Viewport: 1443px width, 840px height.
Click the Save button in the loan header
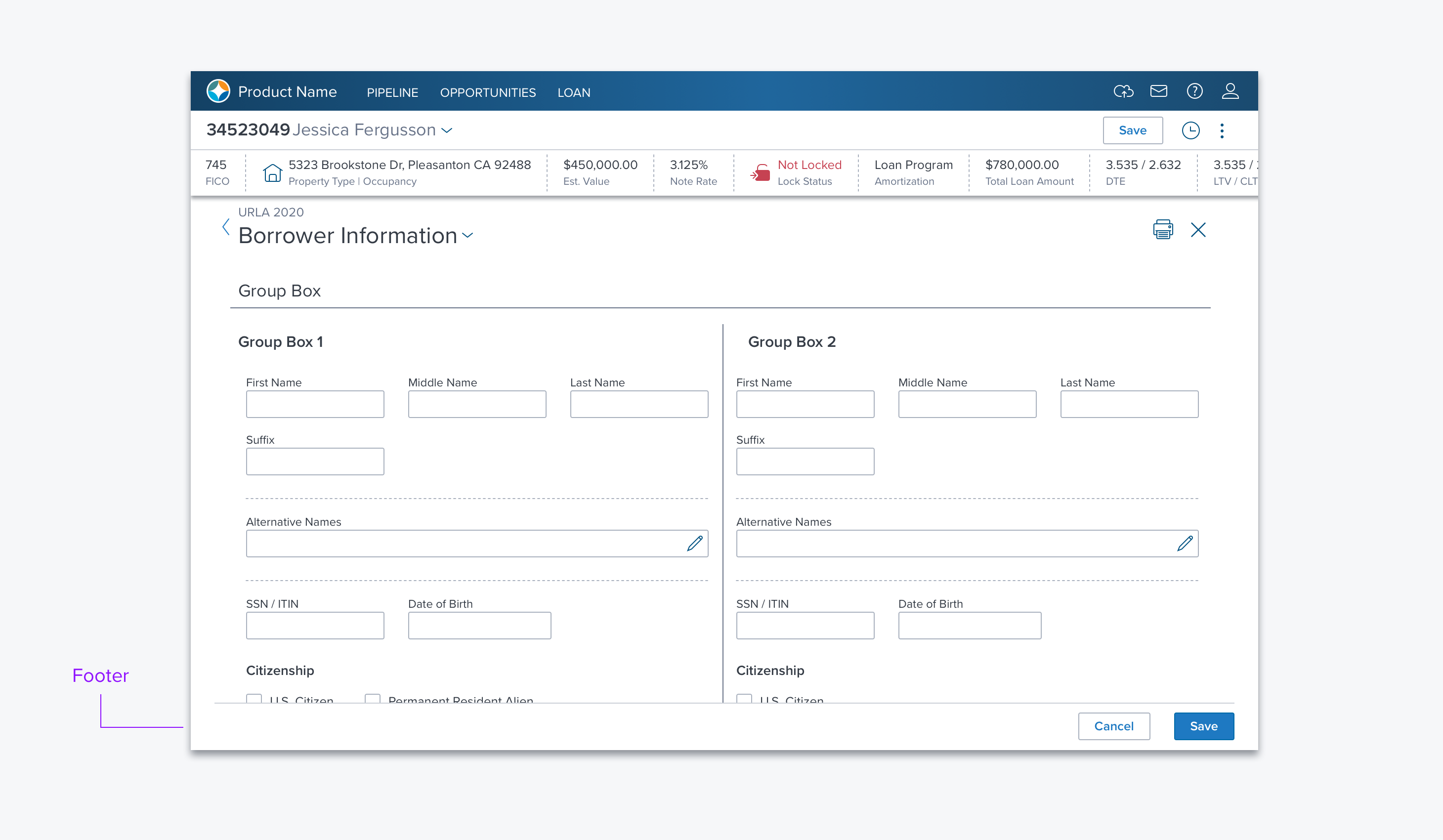tap(1132, 130)
